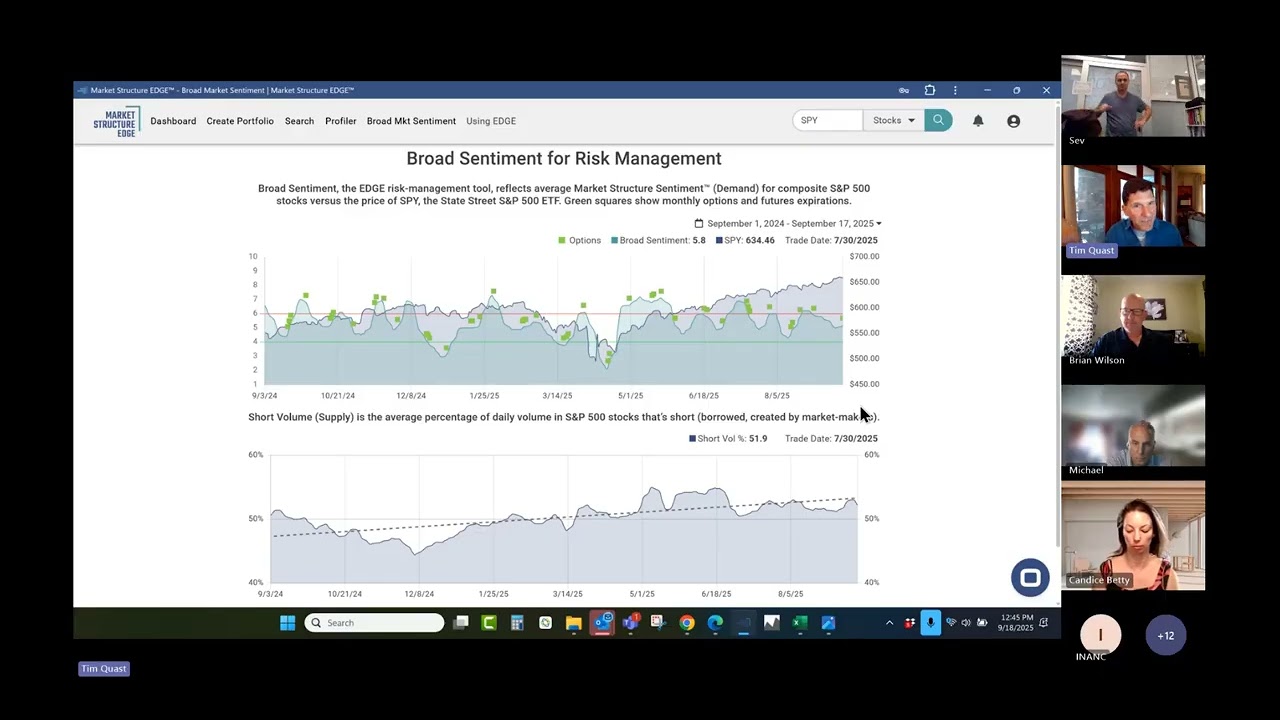The height and width of the screenshot is (720, 1280).
Task: Click the Market Structure EDGE logo
Action: coord(116,121)
